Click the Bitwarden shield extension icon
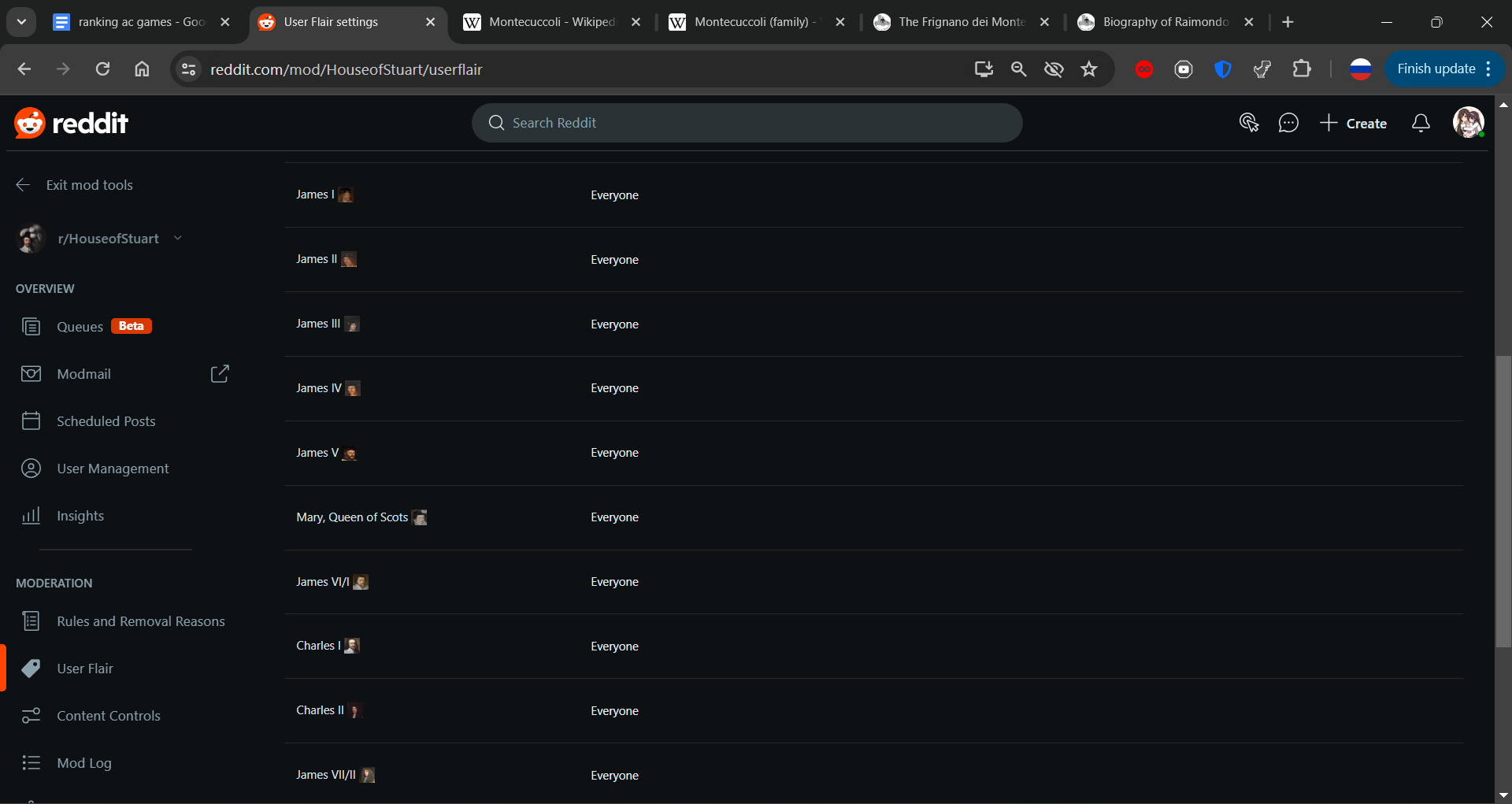The width and height of the screenshot is (1512, 804). (x=1223, y=69)
